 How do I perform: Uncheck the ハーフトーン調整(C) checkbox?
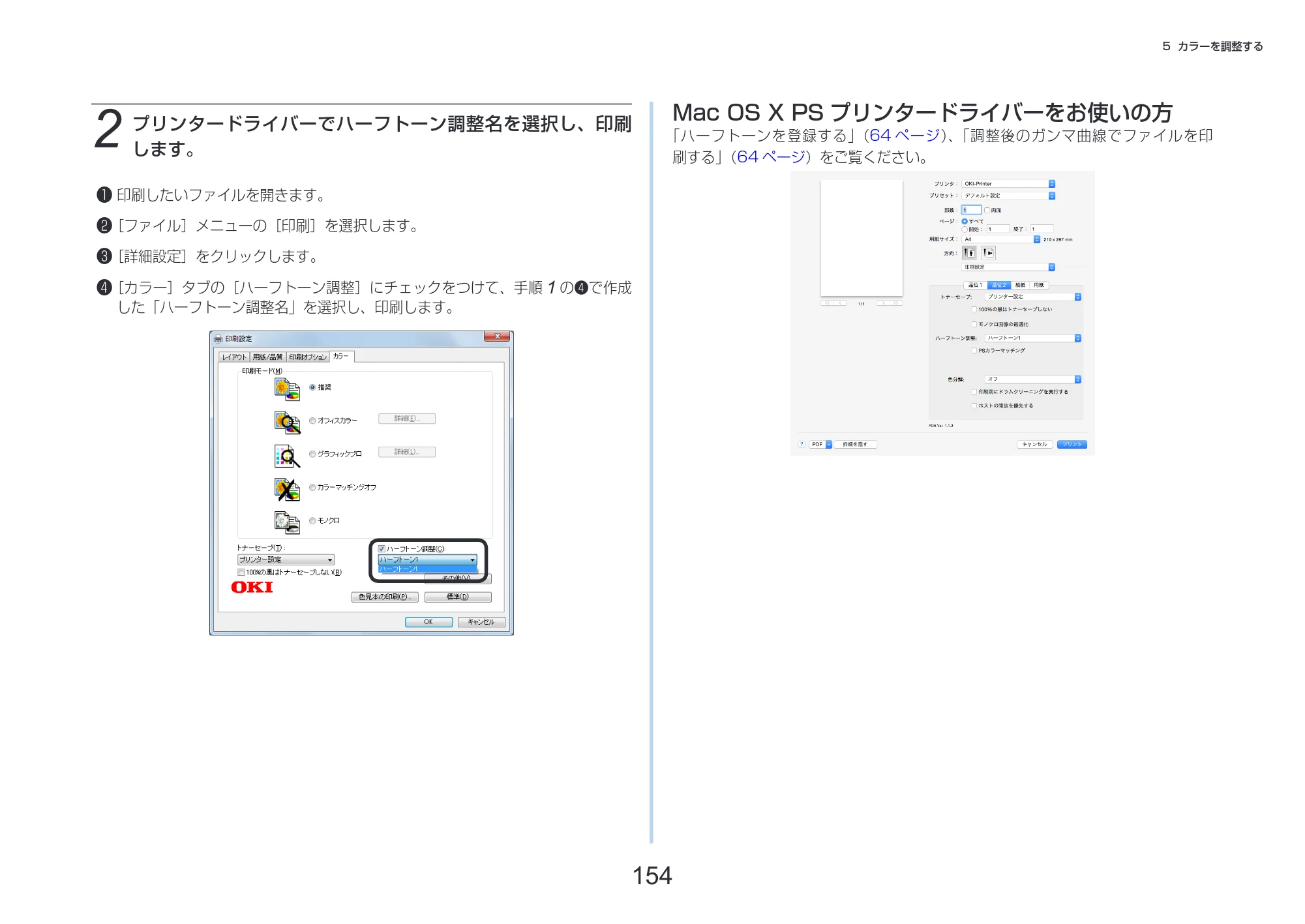coord(382,549)
